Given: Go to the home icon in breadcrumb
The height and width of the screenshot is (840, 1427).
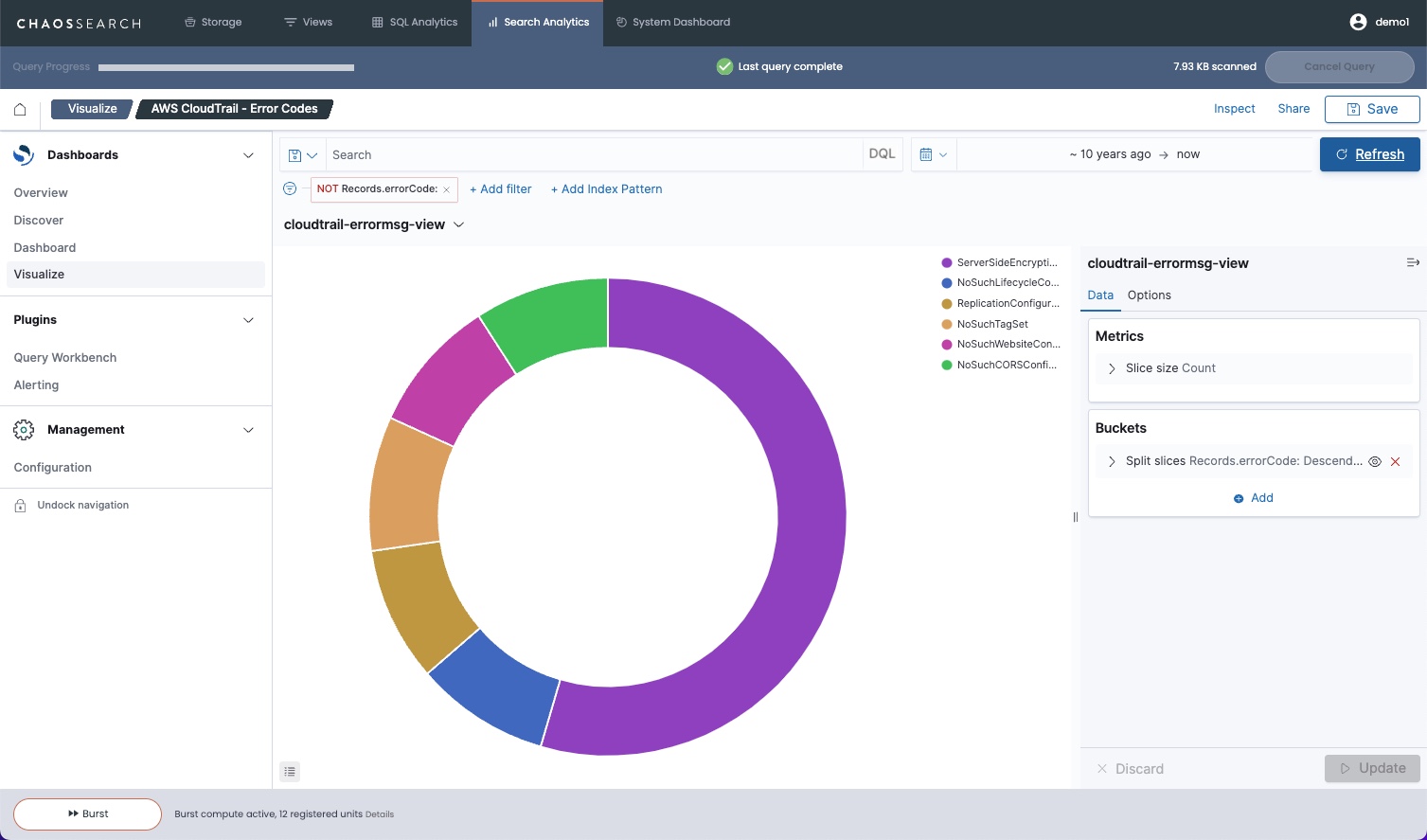Looking at the screenshot, I should click(x=20, y=109).
